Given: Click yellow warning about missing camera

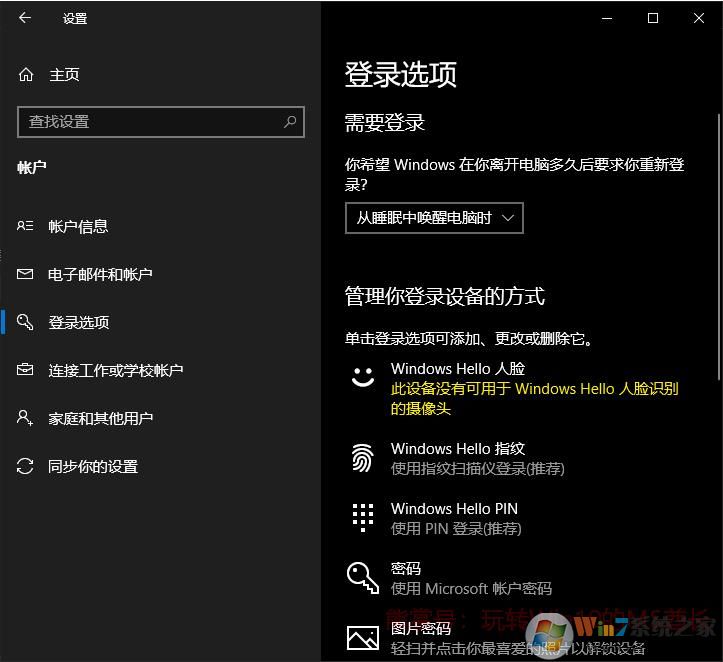Looking at the screenshot, I should [x=534, y=398].
